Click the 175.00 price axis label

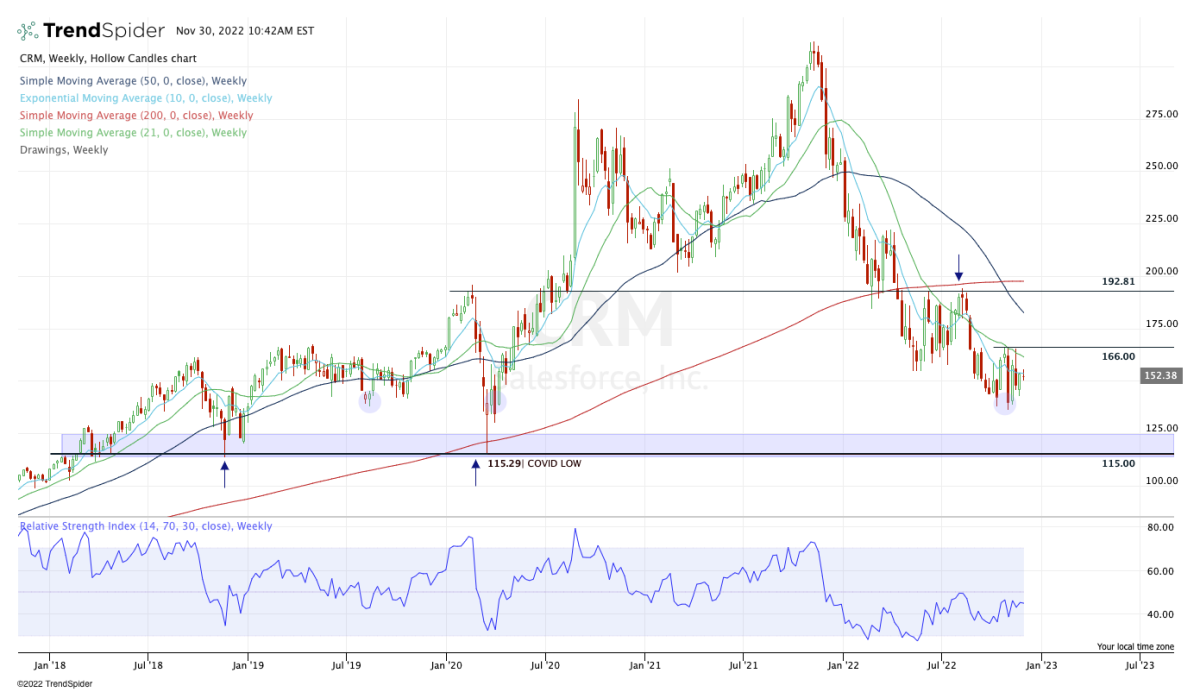click(x=1161, y=323)
